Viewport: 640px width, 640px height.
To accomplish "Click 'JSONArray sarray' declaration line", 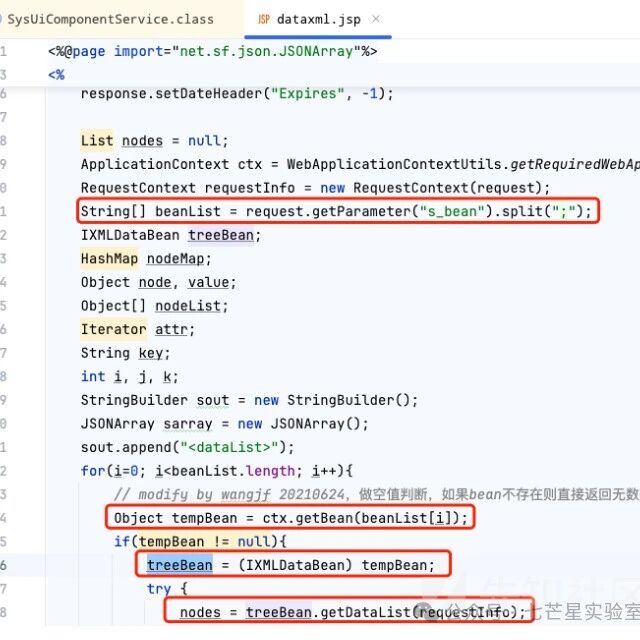I will [x=224, y=424].
